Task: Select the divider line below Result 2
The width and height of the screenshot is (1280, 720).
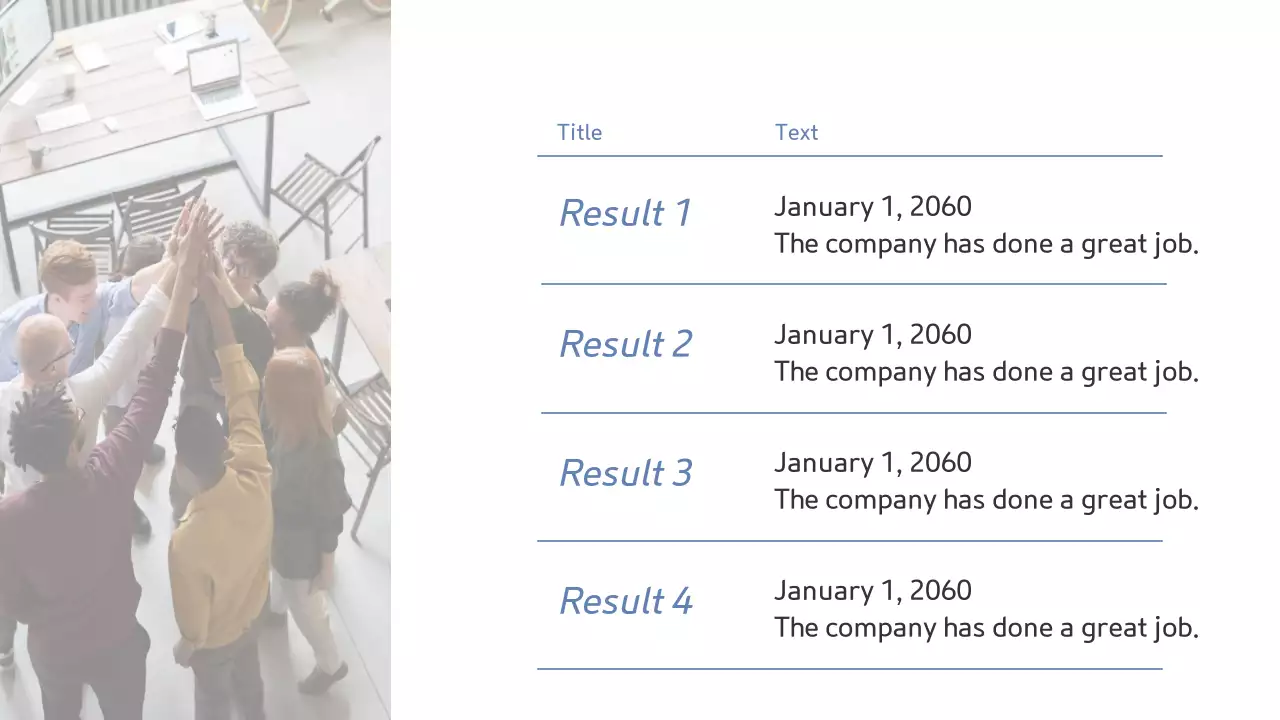Action: pos(853,412)
